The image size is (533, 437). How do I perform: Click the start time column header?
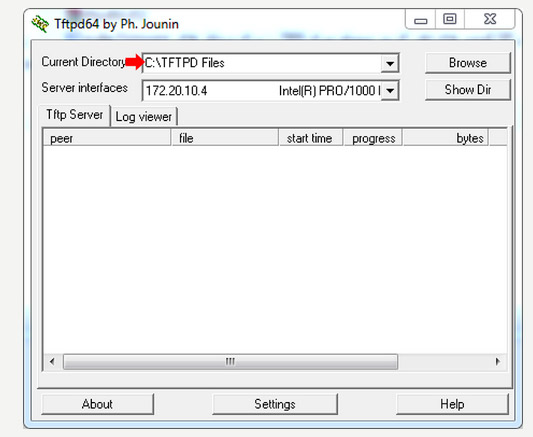tap(311, 138)
